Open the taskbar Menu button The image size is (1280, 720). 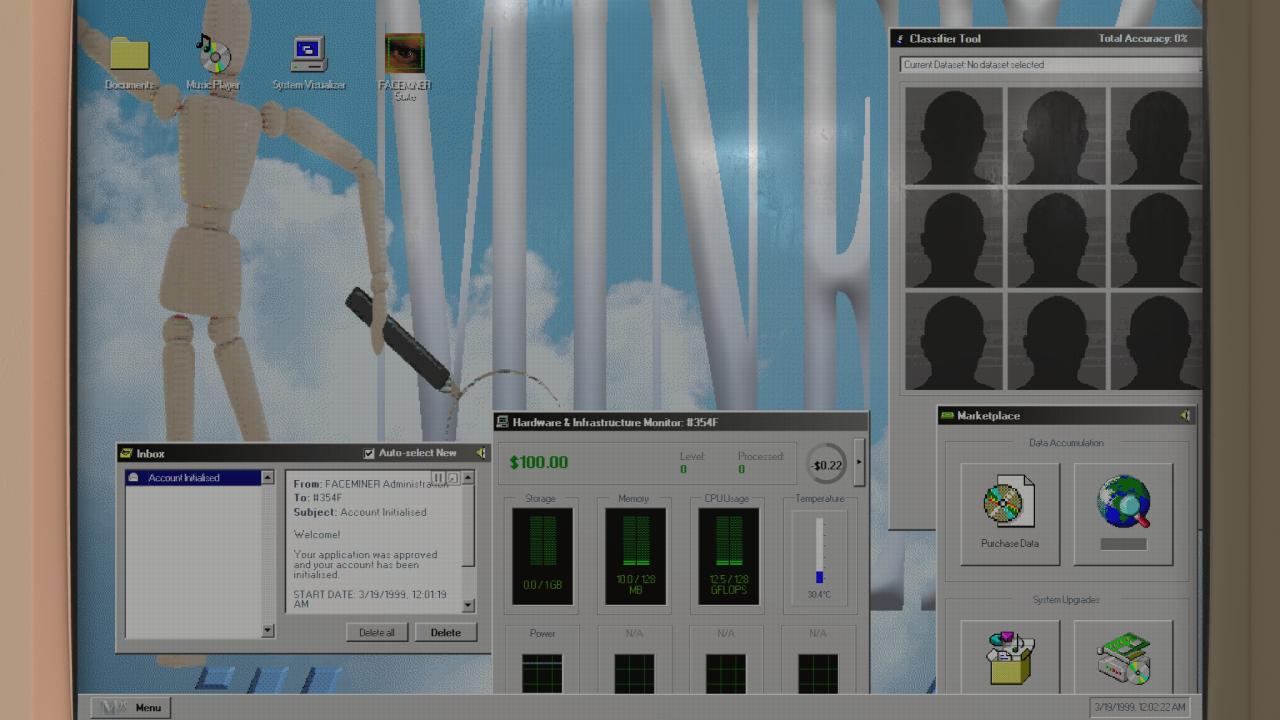pyautogui.click(x=132, y=708)
